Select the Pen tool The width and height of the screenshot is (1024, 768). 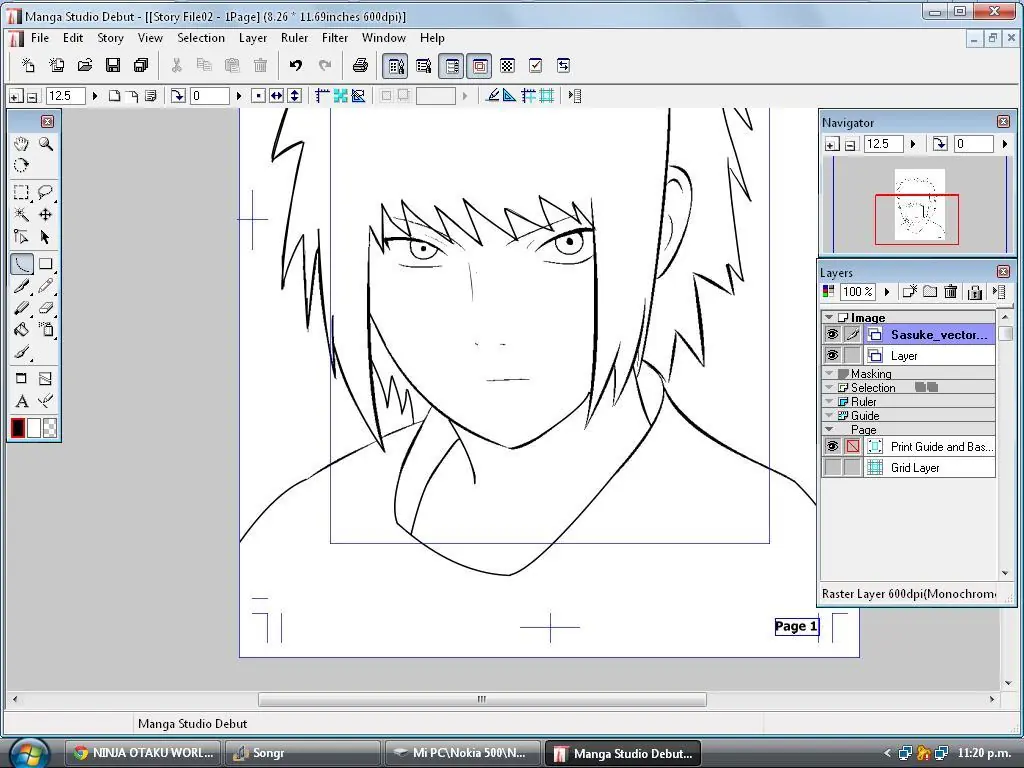pos(22,286)
